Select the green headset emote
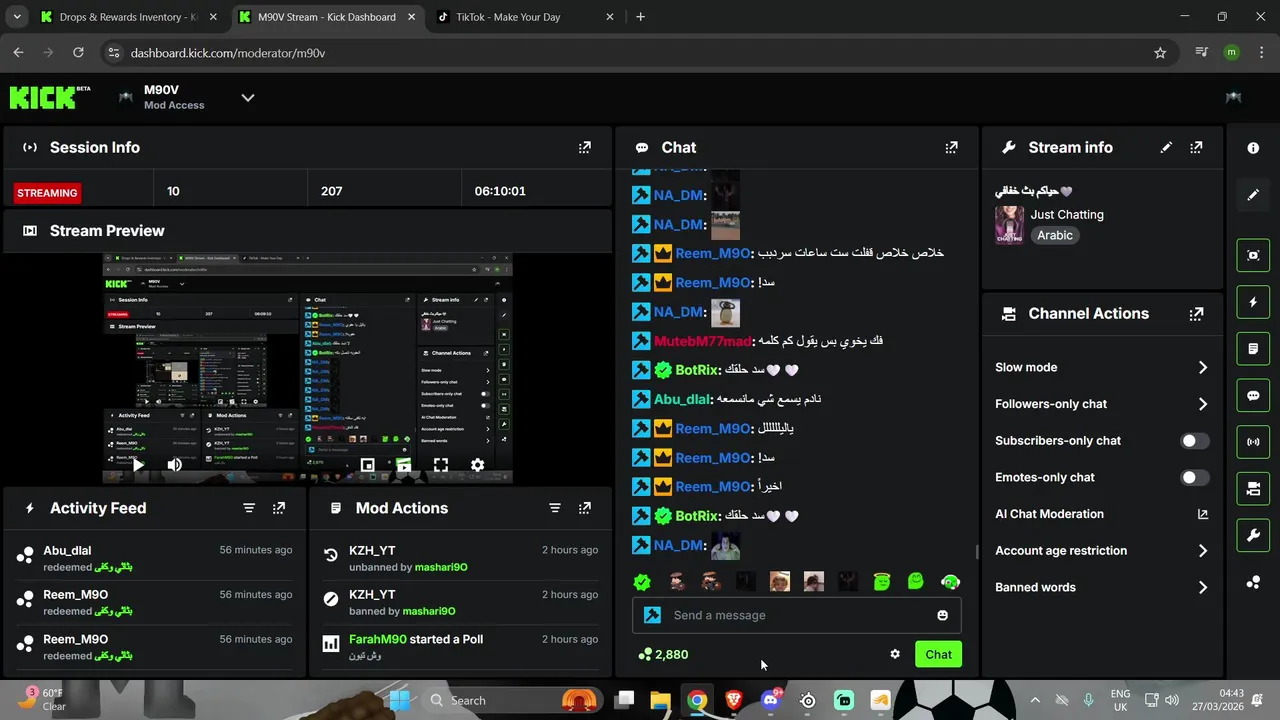The image size is (1280, 720). [x=950, y=582]
